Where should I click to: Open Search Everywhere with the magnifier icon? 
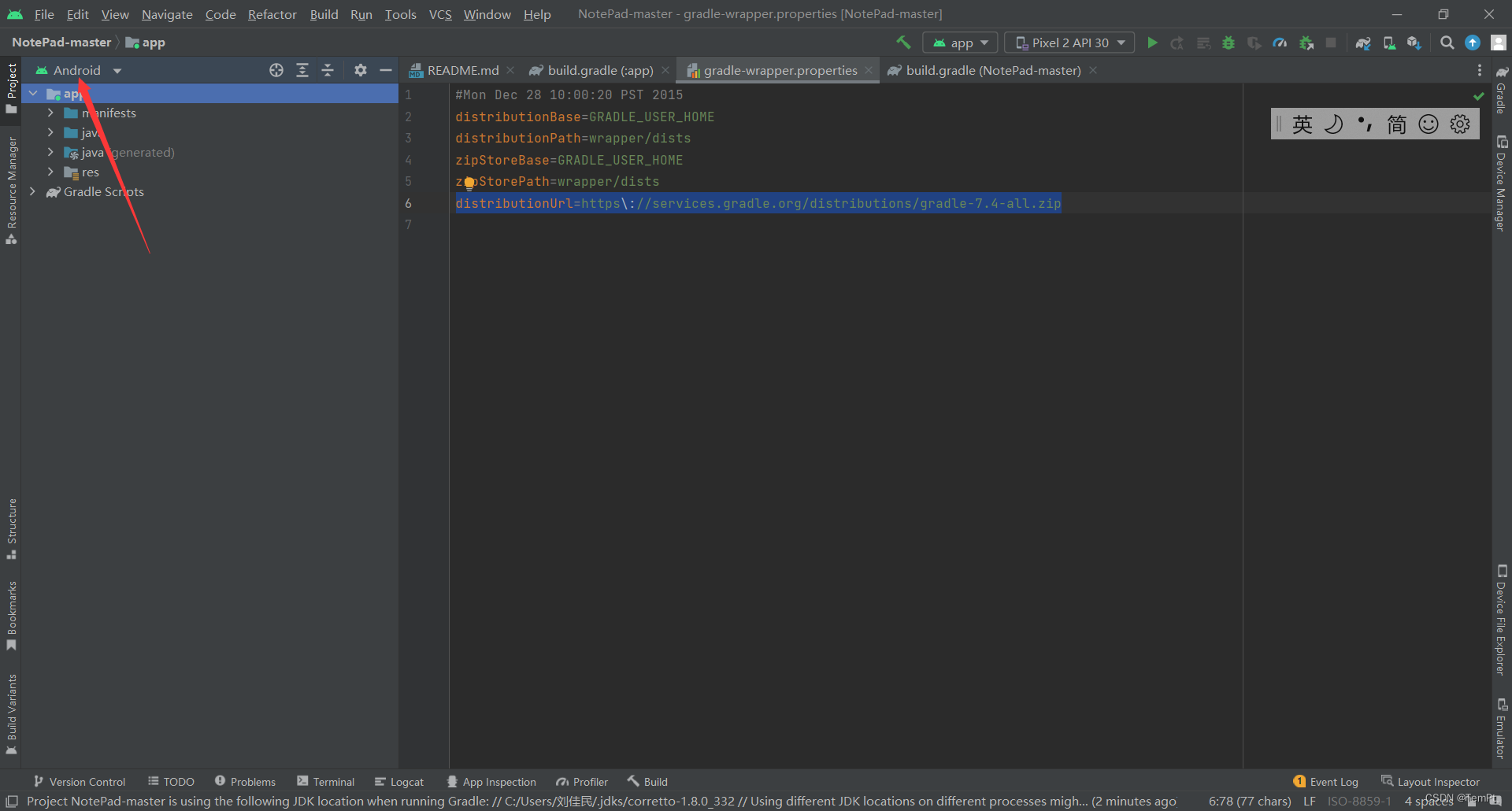pos(1447,43)
